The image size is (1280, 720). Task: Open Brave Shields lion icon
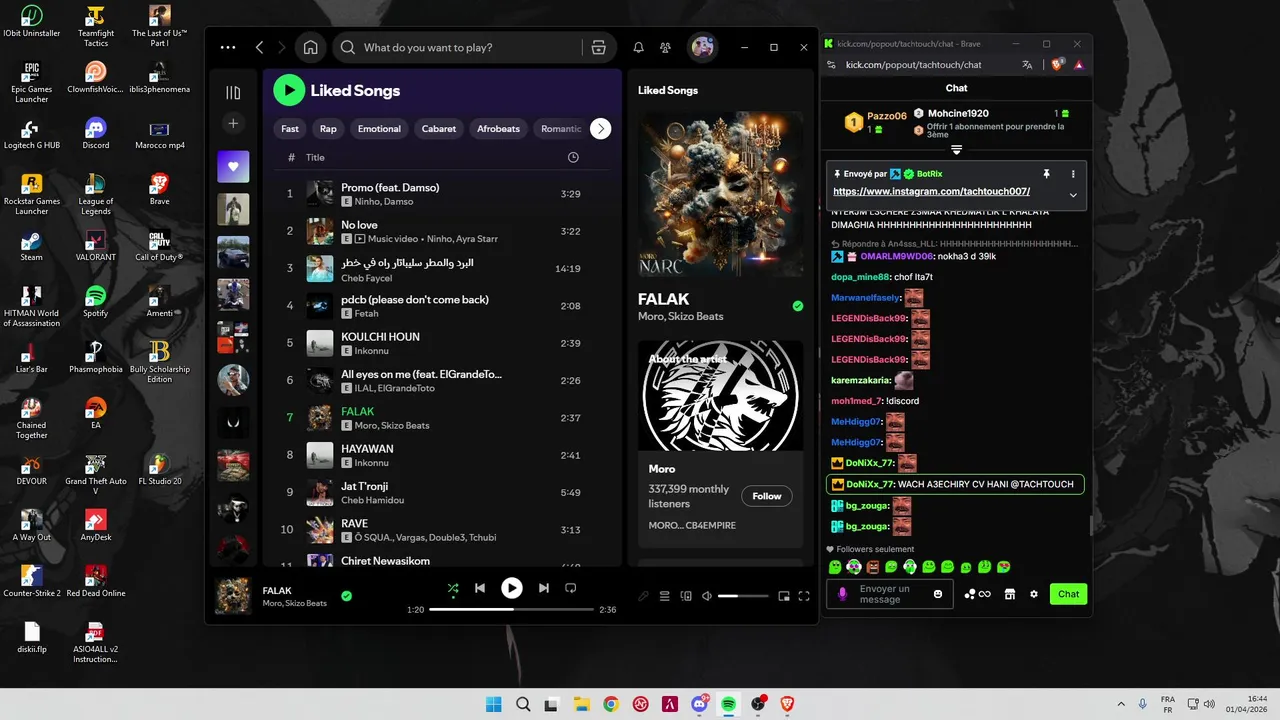pos(1057,64)
